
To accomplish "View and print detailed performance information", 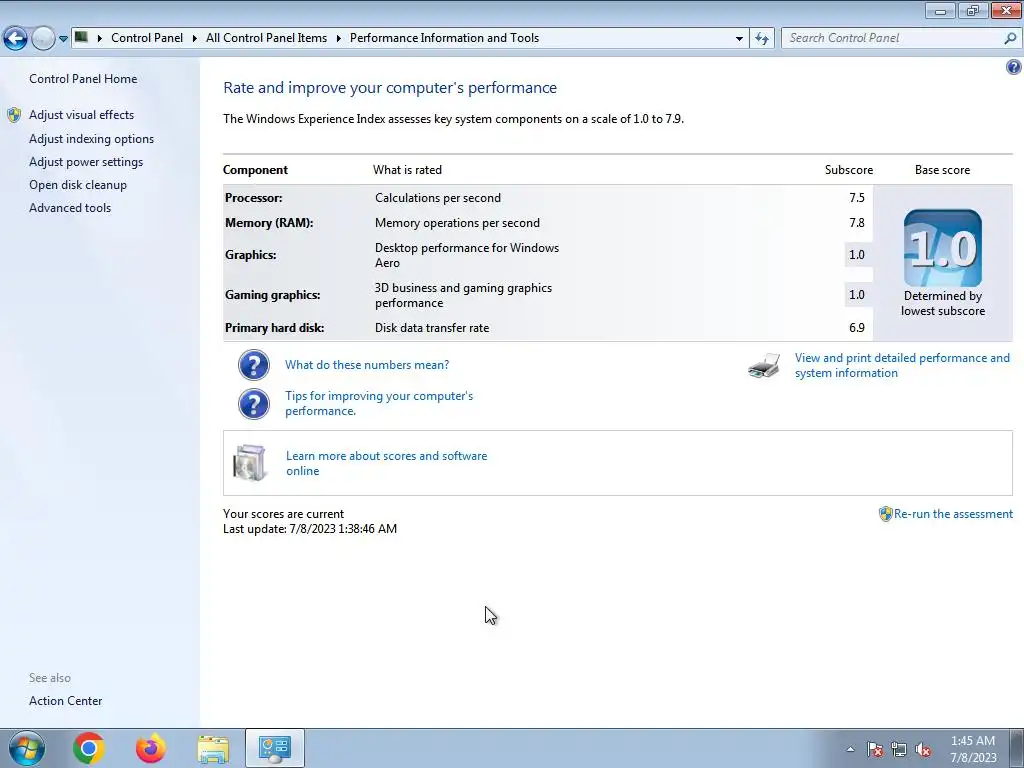I will pos(902,365).
